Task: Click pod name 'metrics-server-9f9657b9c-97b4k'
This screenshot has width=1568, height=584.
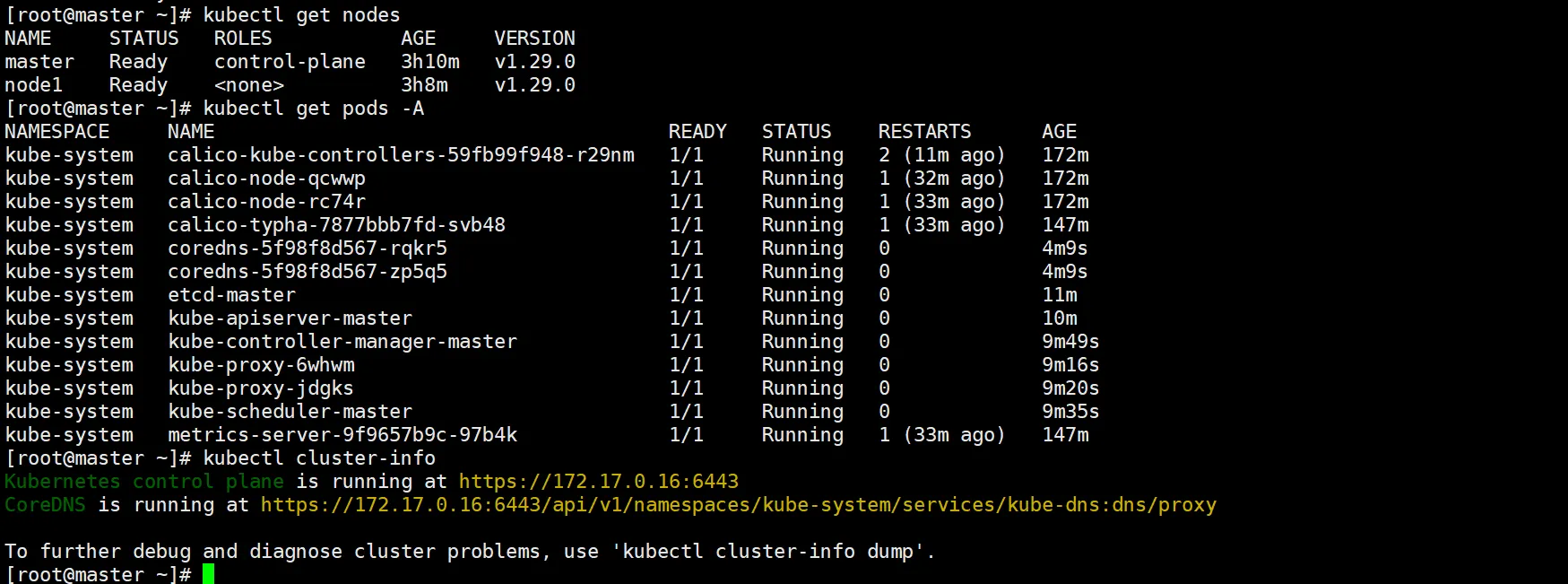Action: click(x=342, y=435)
